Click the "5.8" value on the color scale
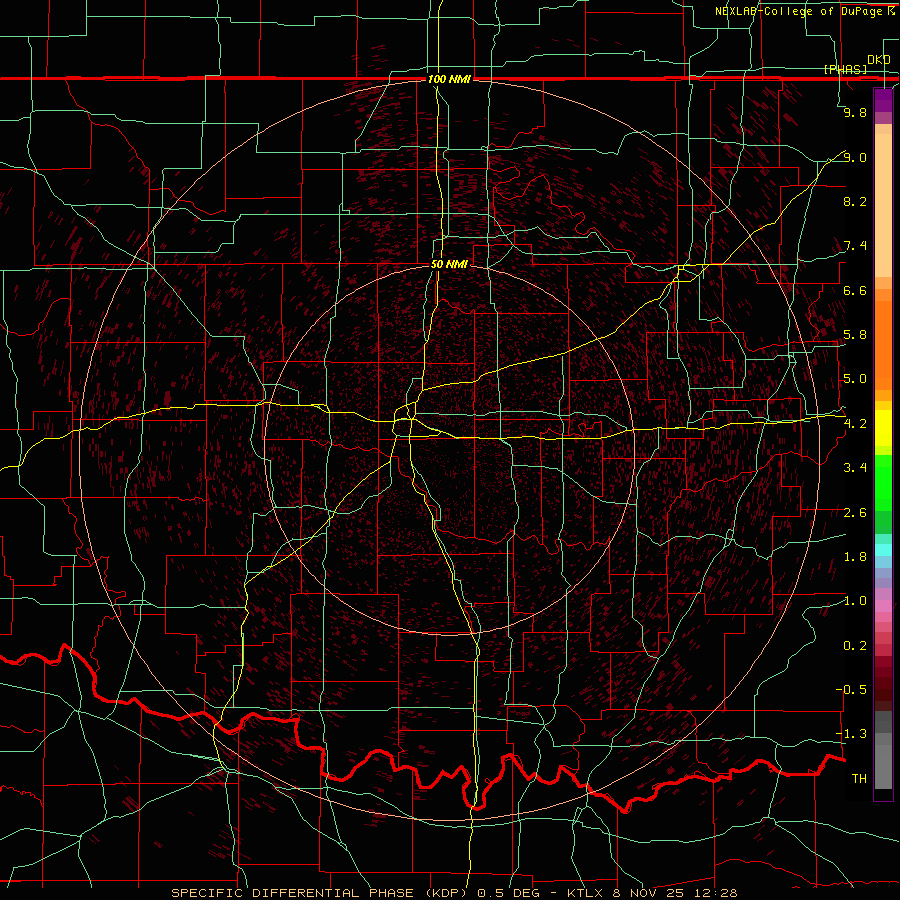Image resolution: width=900 pixels, height=900 pixels. point(855,335)
